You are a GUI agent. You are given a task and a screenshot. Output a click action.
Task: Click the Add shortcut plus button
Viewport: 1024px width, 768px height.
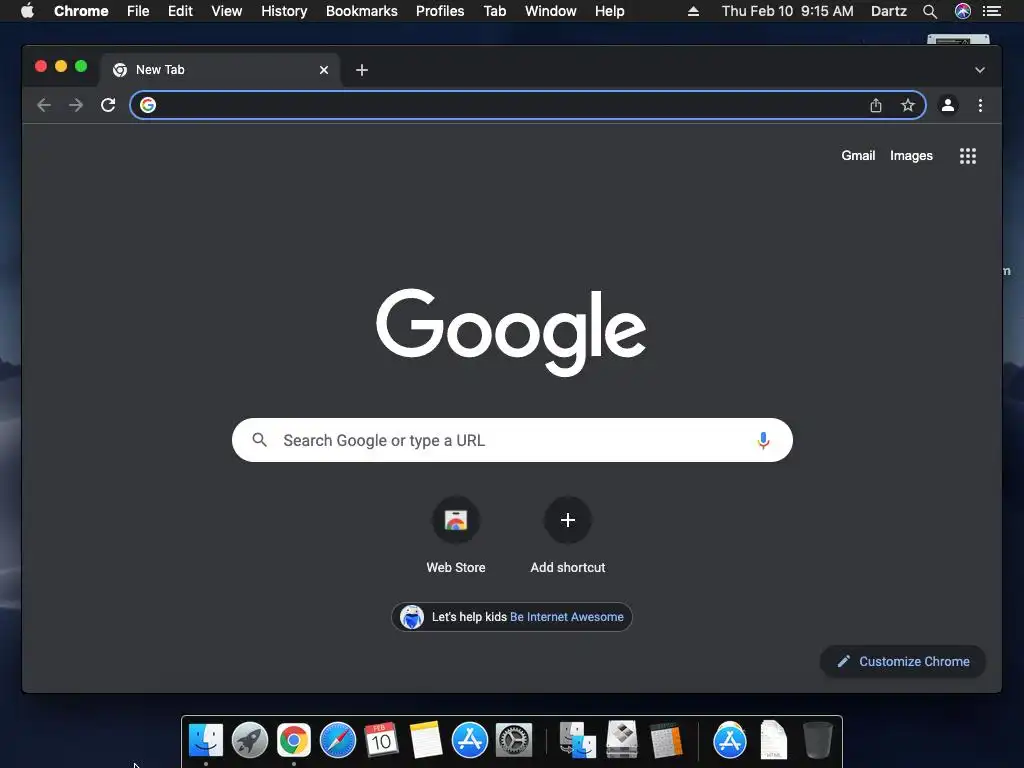coord(568,520)
